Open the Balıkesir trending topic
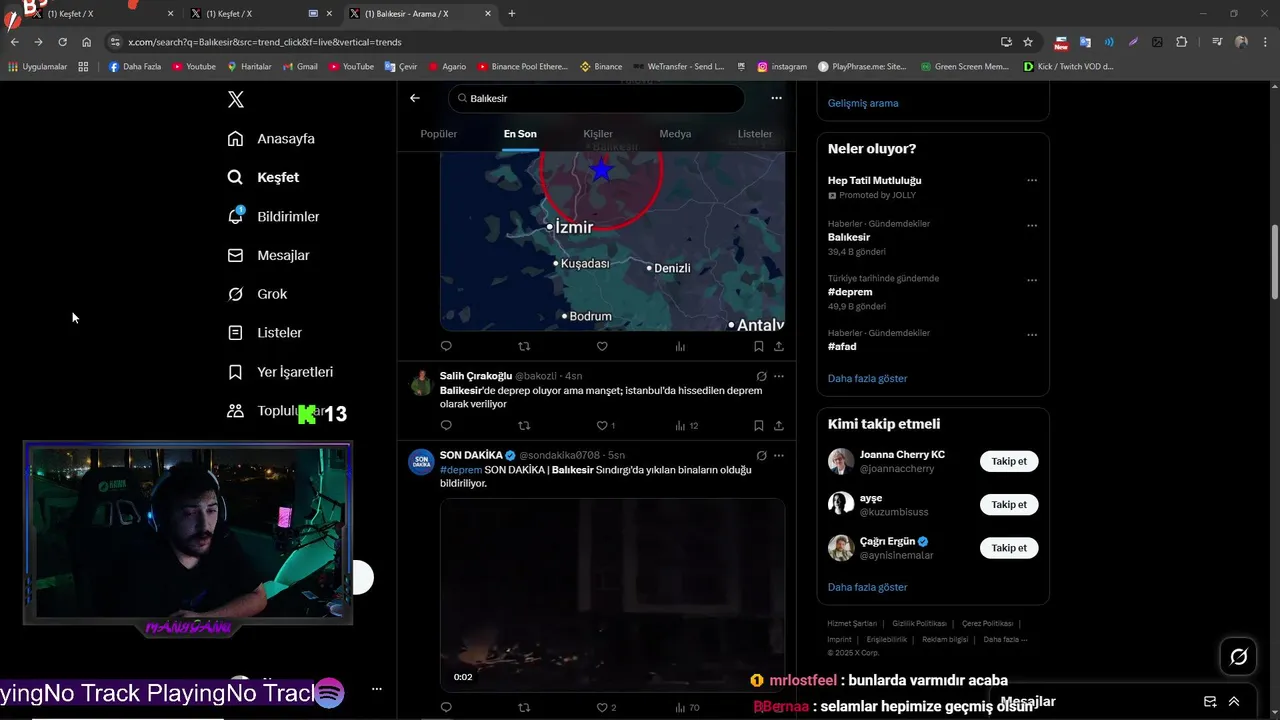 click(849, 238)
